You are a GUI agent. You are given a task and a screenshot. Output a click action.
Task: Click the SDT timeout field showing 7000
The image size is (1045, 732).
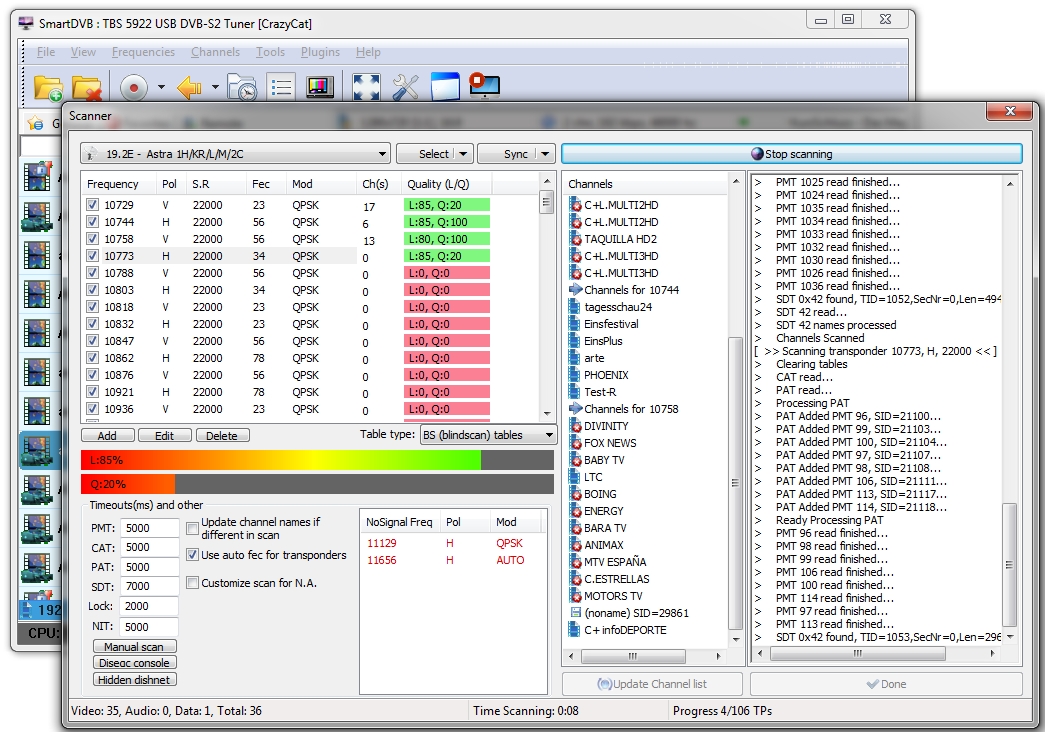(149, 586)
